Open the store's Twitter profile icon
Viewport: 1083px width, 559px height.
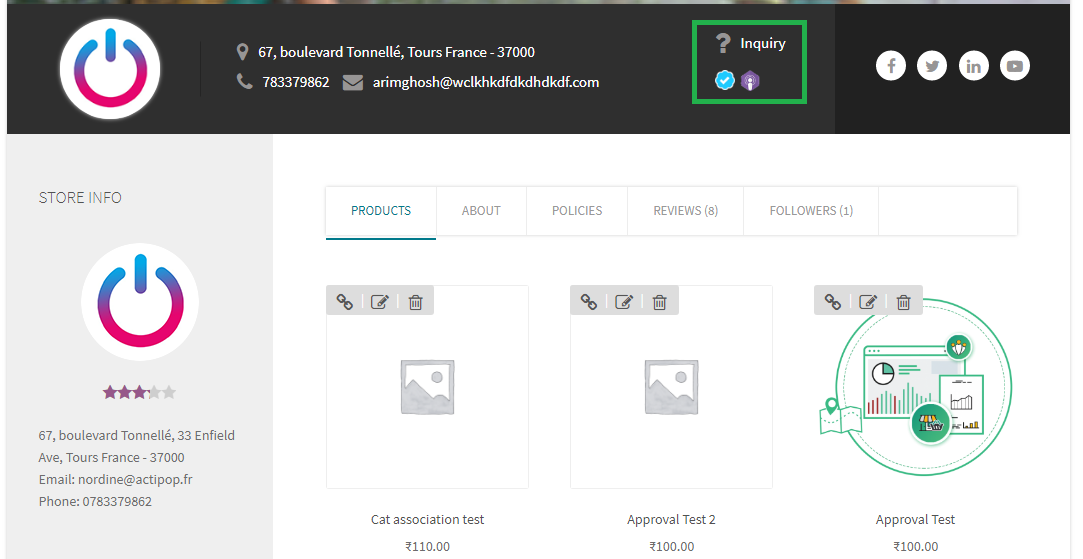932,66
